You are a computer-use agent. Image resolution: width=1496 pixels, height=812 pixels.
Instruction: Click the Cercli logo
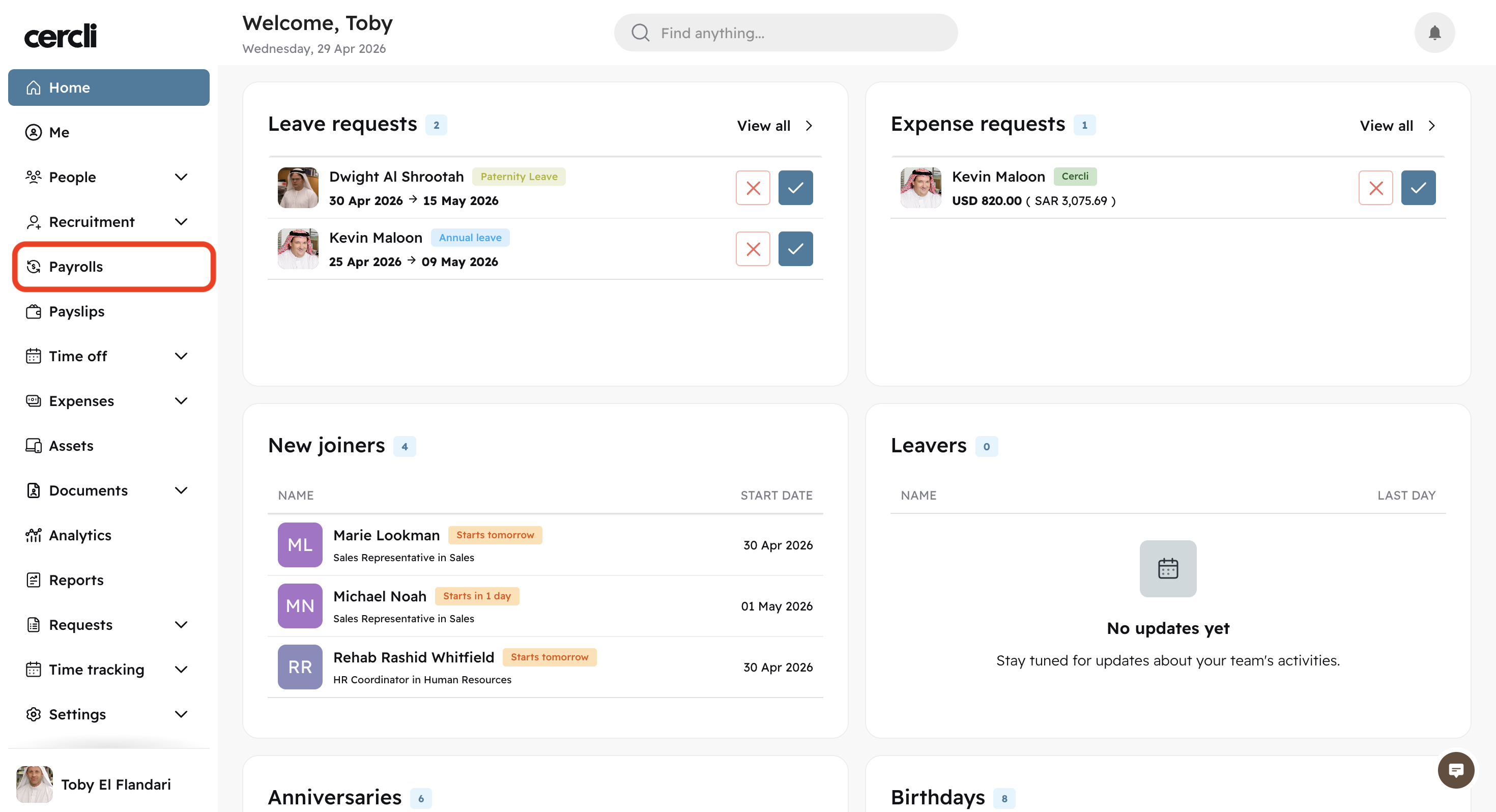tap(61, 36)
